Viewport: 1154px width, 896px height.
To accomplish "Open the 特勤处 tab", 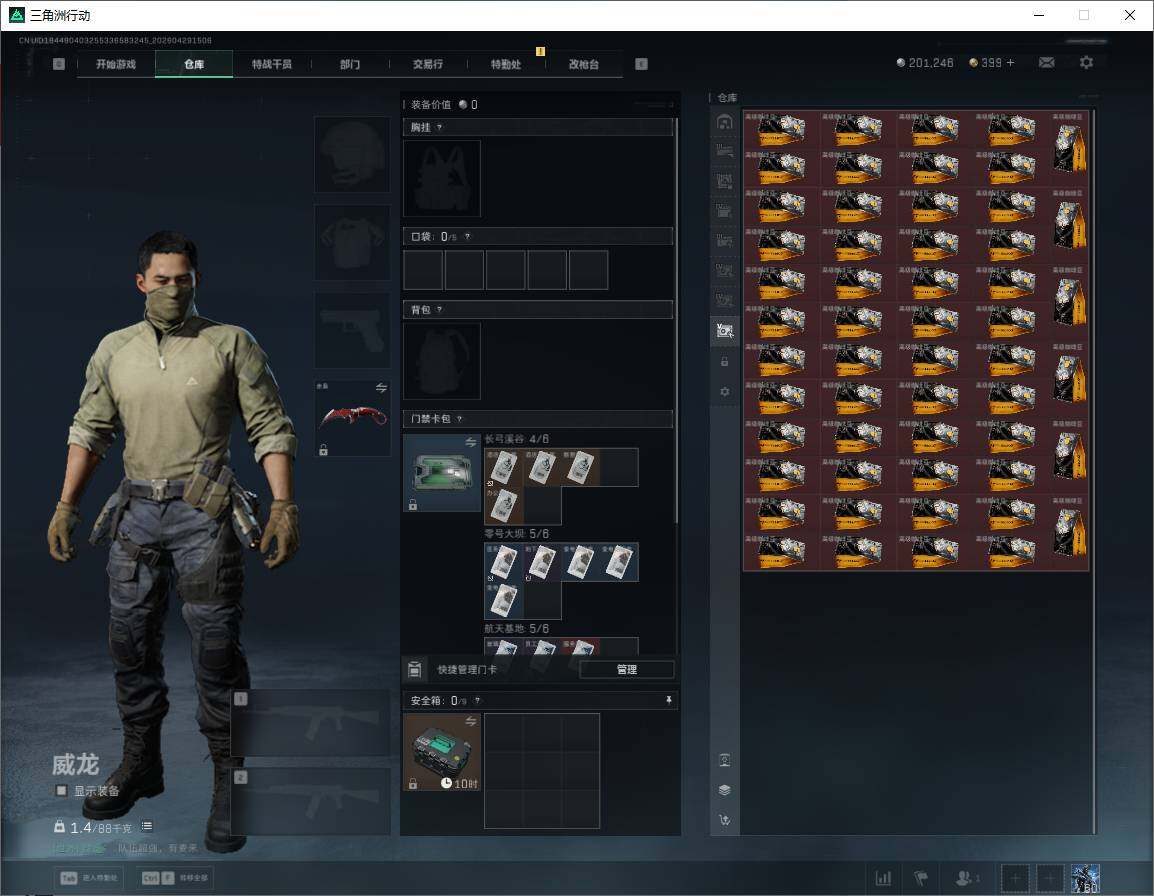I will click(x=506, y=64).
